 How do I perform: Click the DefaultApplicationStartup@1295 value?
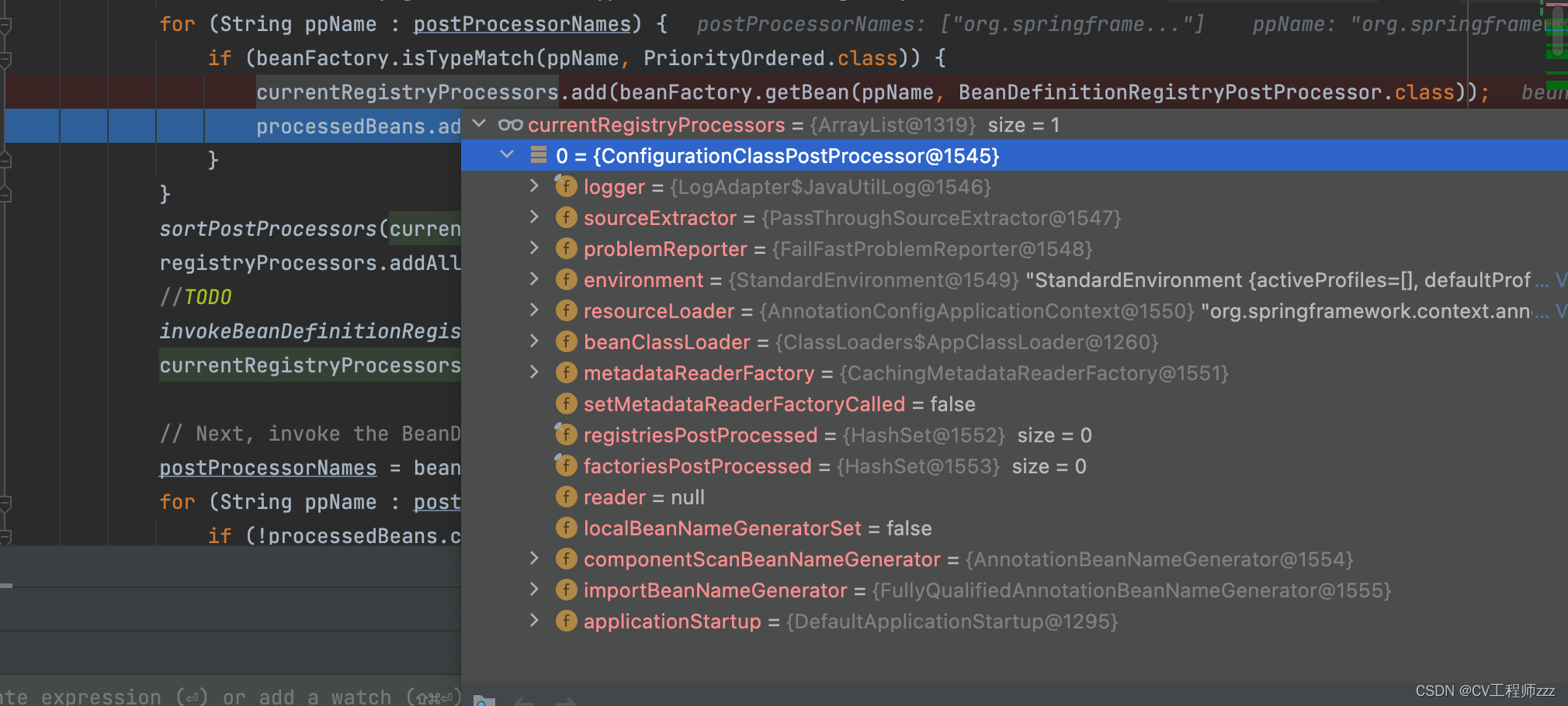coord(952,621)
